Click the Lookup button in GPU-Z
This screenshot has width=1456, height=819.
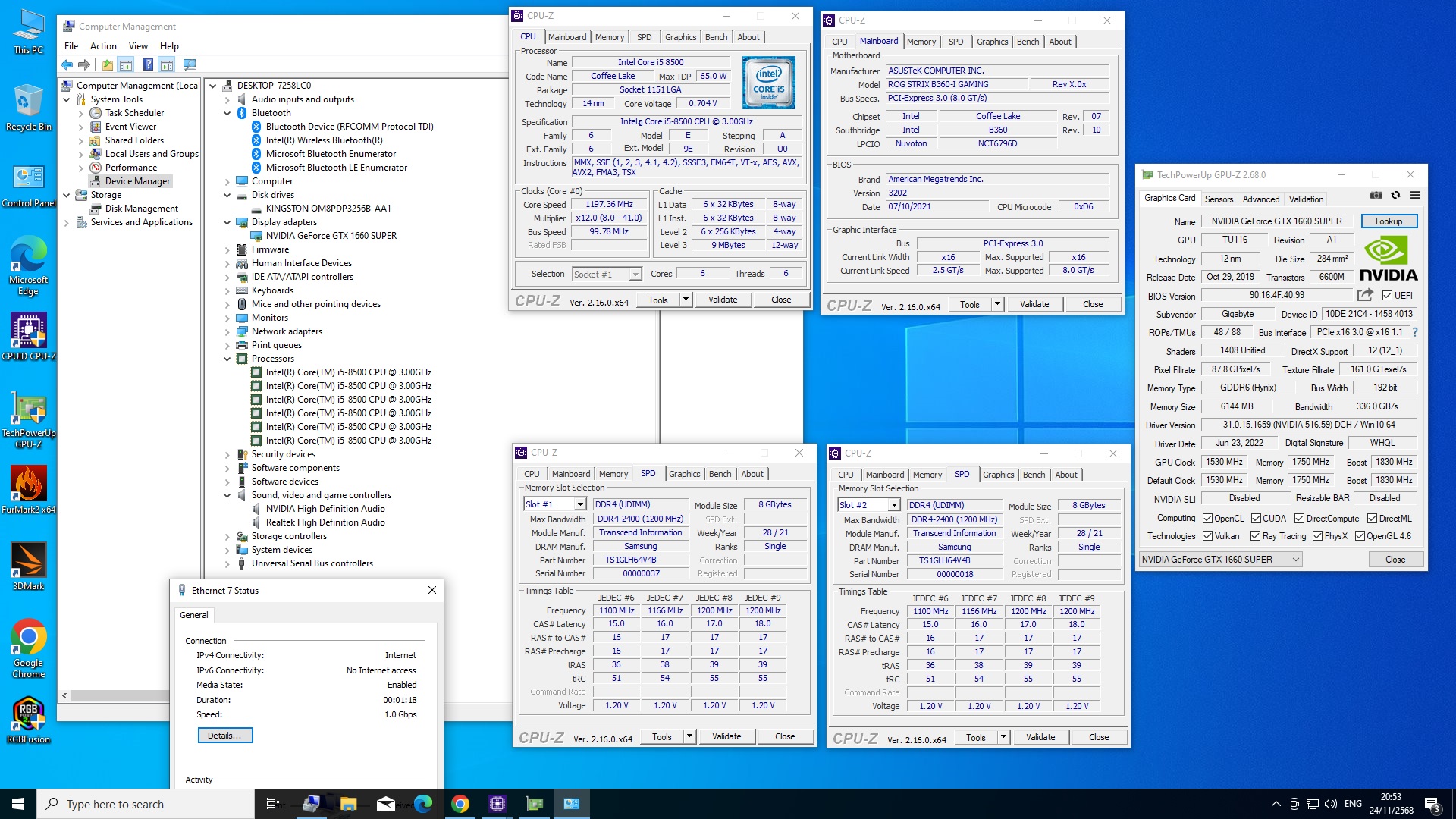coord(1389,221)
